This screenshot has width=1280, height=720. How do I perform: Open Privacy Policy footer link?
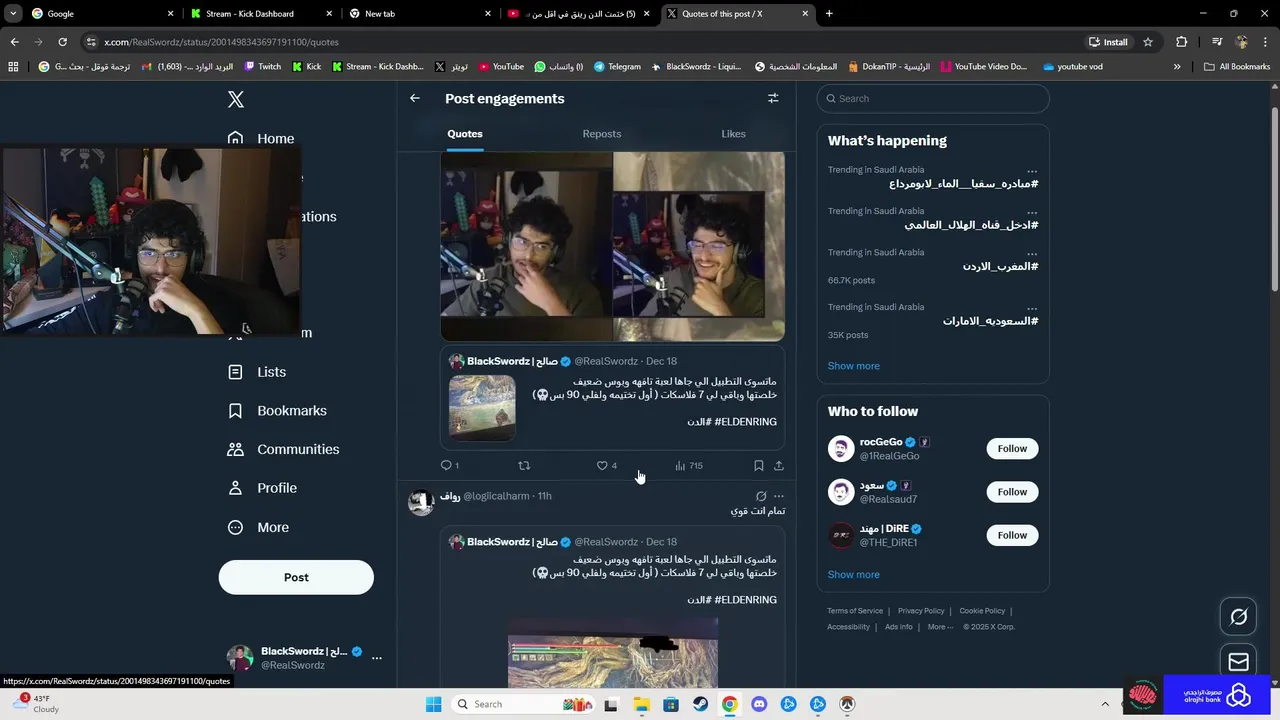click(921, 611)
